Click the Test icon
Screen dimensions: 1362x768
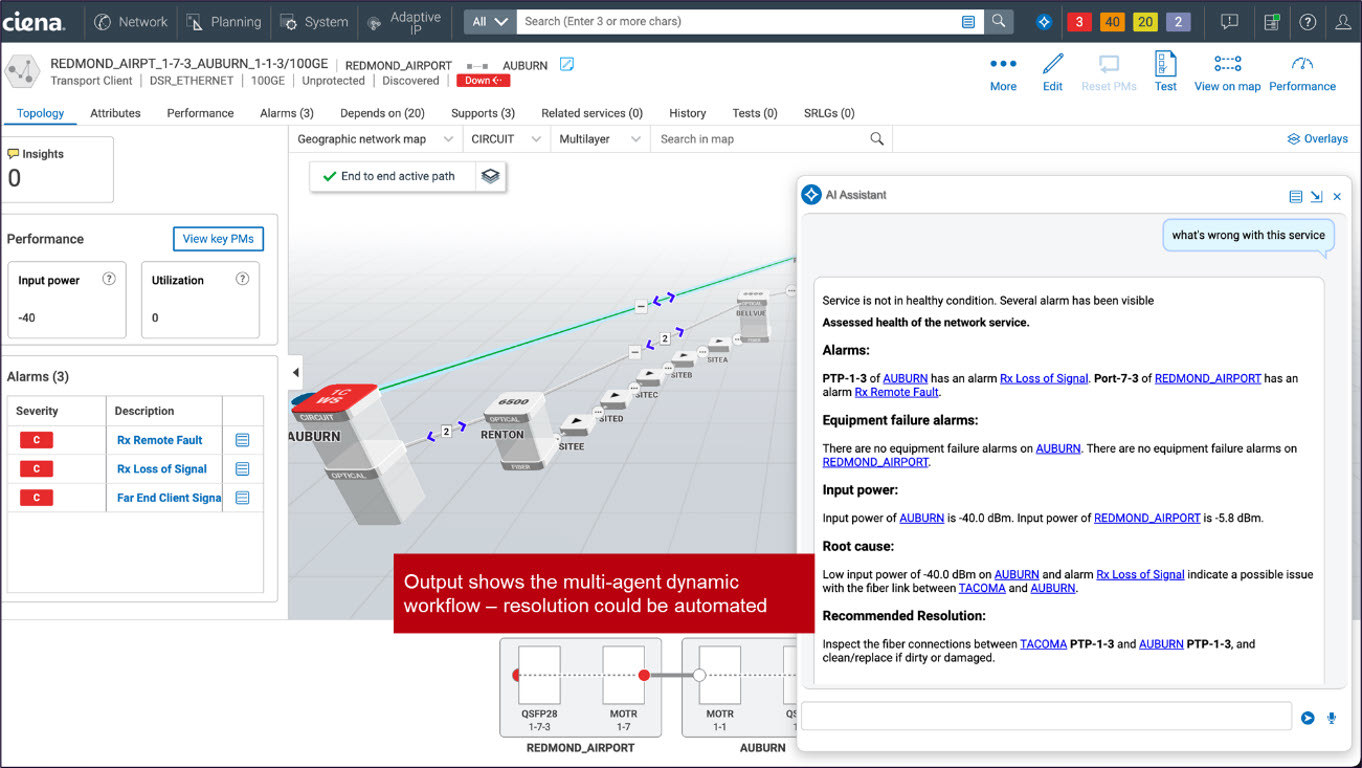point(1165,64)
